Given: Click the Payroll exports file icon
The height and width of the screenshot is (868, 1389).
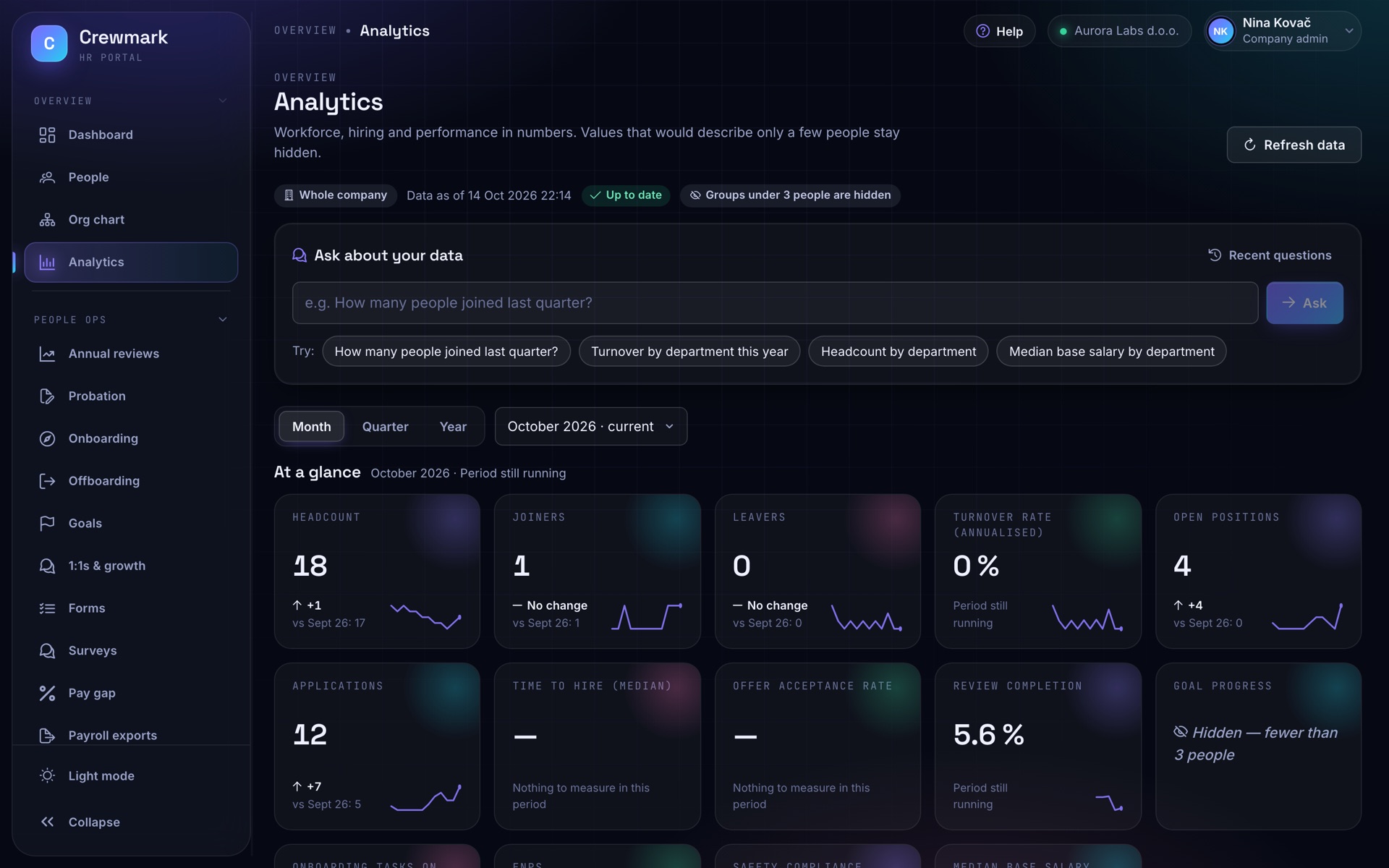Looking at the screenshot, I should pos(47,736).
